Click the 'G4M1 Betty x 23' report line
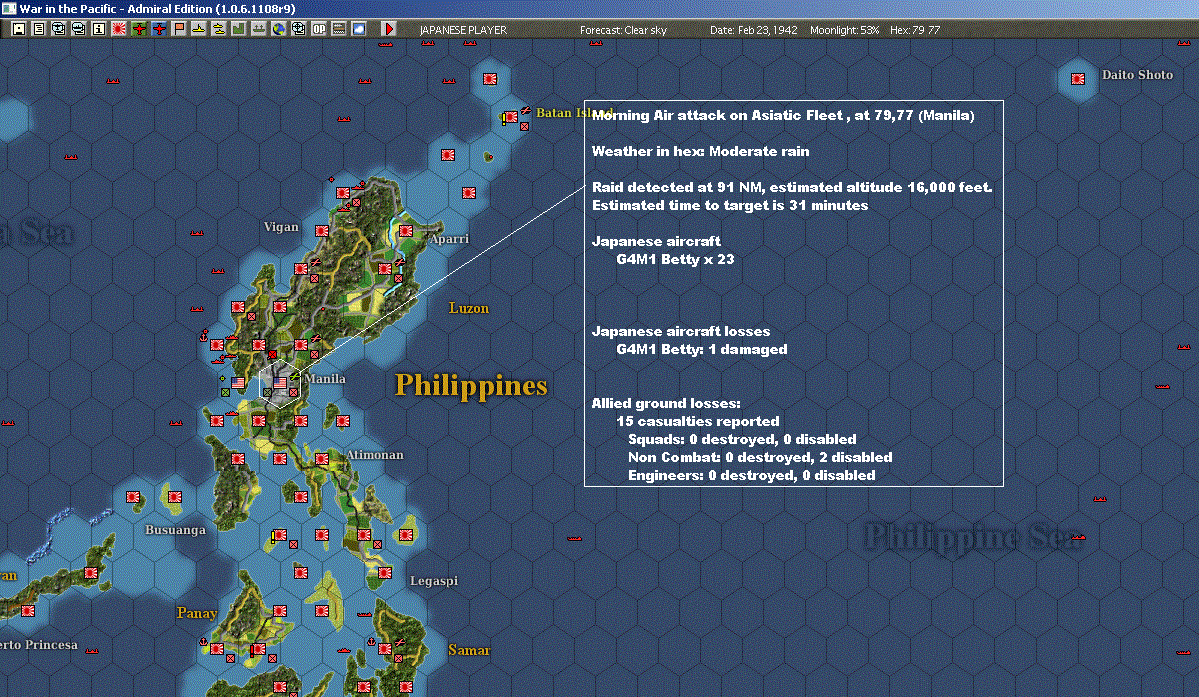Viewport: 1199px width, 697px height. (675, 259)
